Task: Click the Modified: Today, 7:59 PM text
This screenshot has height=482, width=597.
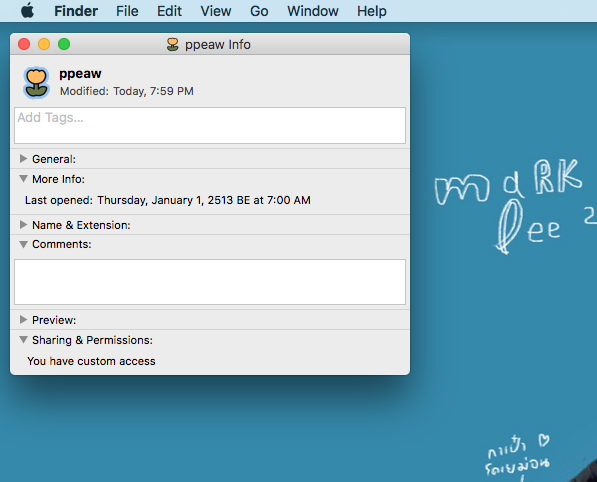Action: click(127, 91)
